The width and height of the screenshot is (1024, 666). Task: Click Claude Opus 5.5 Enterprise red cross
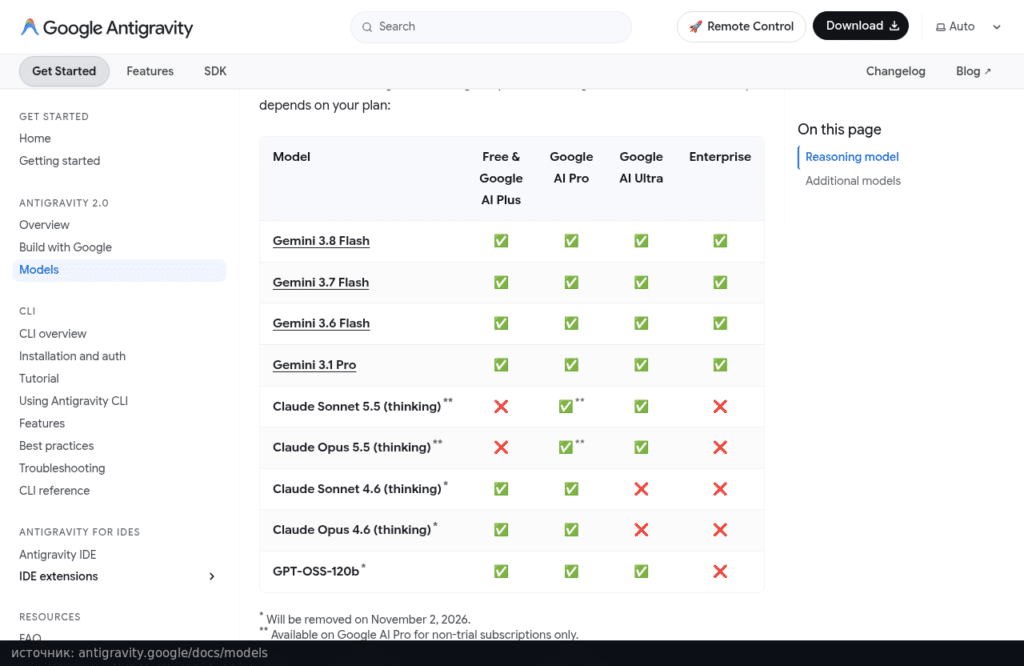(x=720, y=447)
